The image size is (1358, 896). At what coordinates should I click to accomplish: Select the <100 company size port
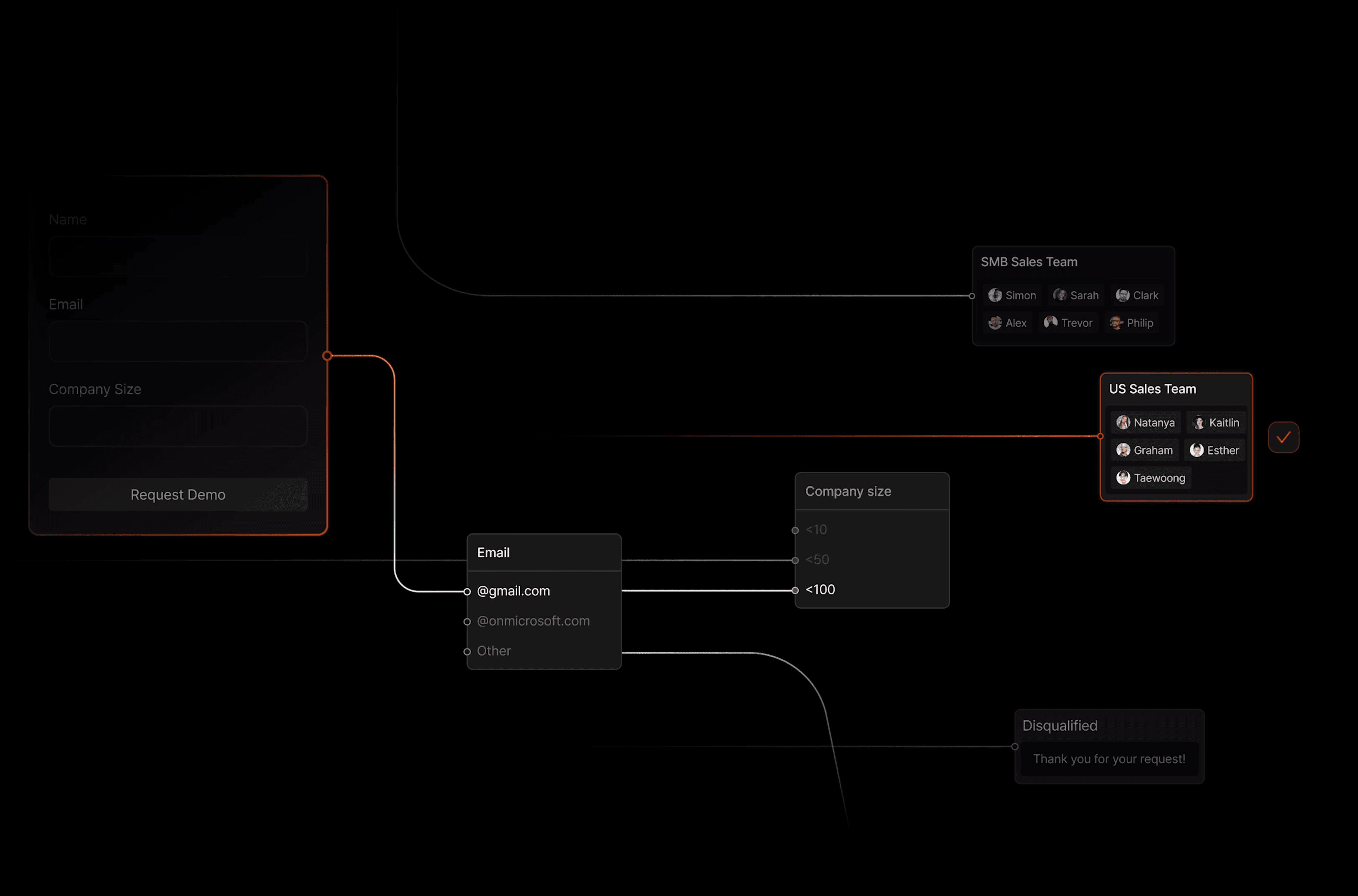(x=795, y=590)
